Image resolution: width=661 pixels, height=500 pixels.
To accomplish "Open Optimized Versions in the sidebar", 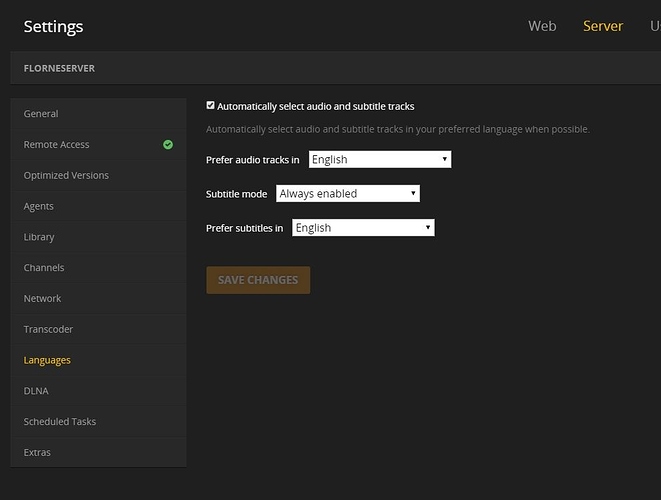I will tap(66, 176).
